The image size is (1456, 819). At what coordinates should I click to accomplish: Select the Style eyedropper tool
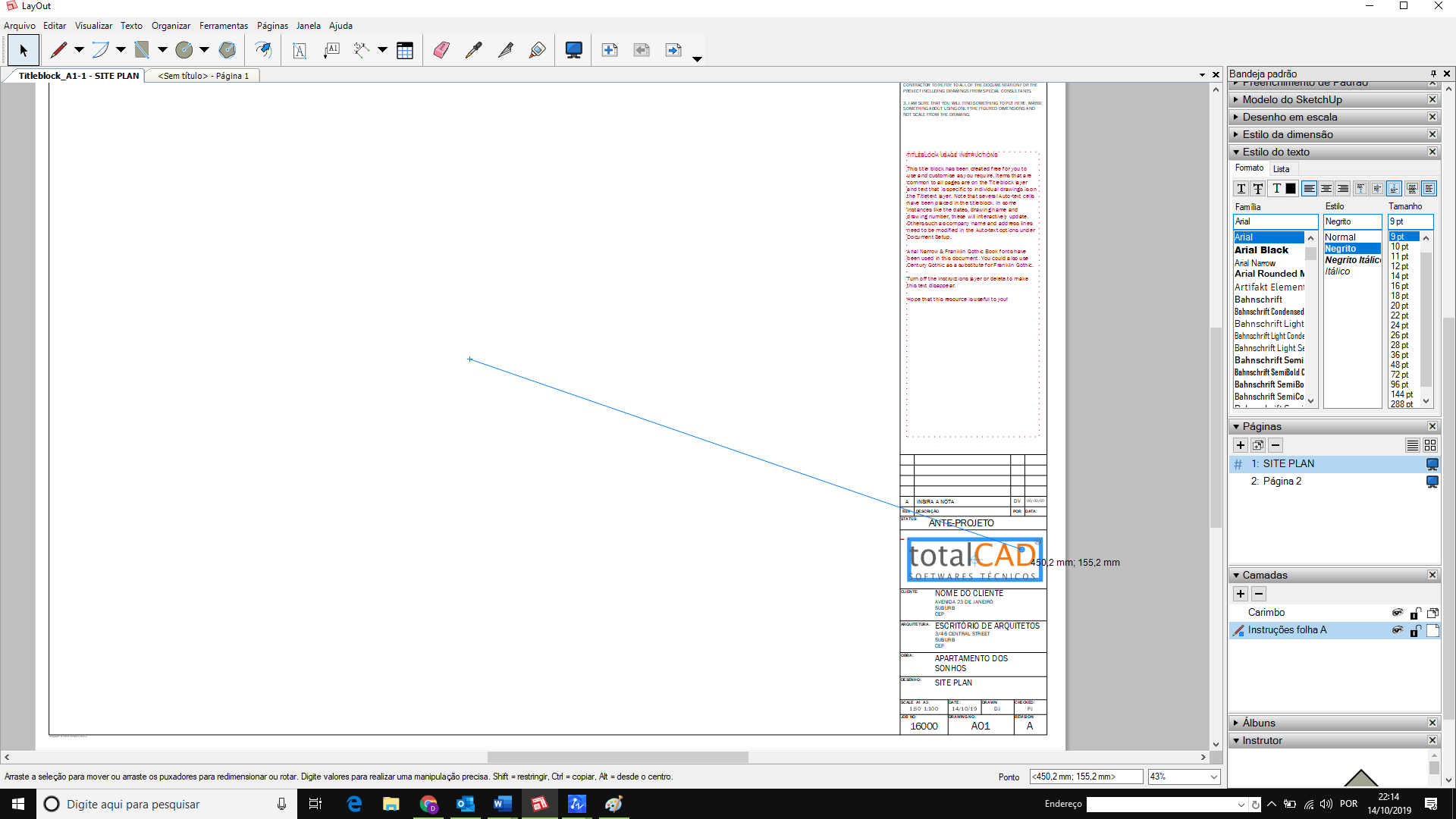[473, 50]
